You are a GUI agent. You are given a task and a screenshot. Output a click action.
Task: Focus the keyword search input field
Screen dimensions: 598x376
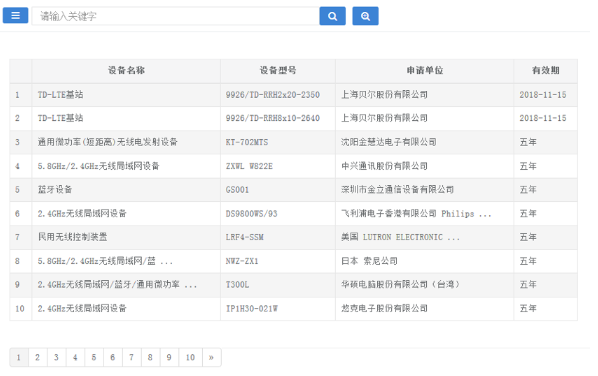coord(175,16)
